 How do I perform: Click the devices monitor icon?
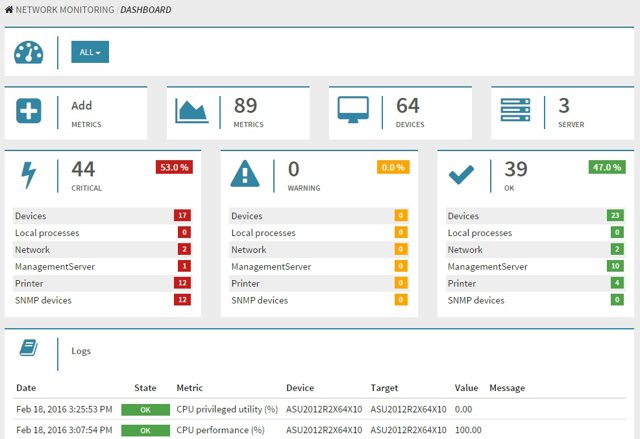(x=354, y=110)
